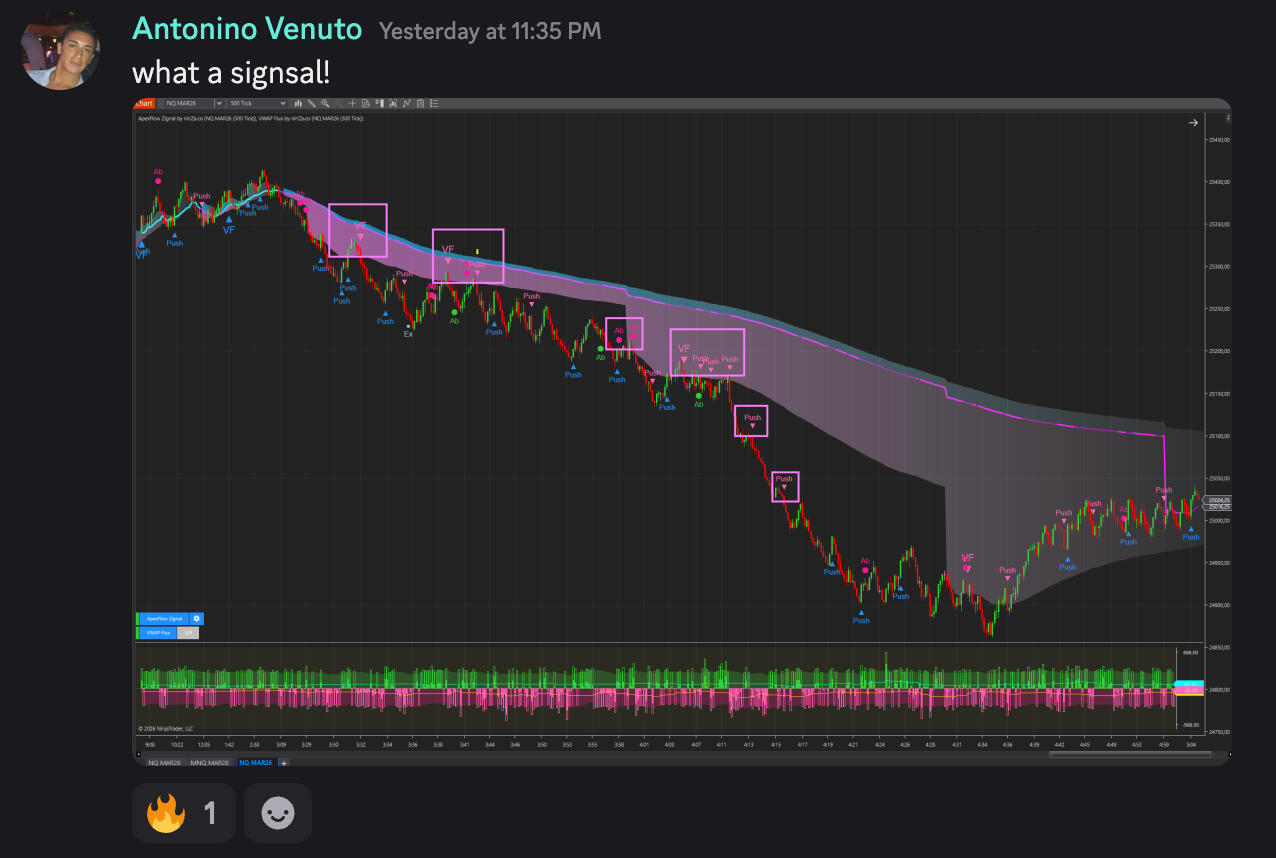
Task: Click the crosshair plus icon in toolbar
Action: coord(353,103)
